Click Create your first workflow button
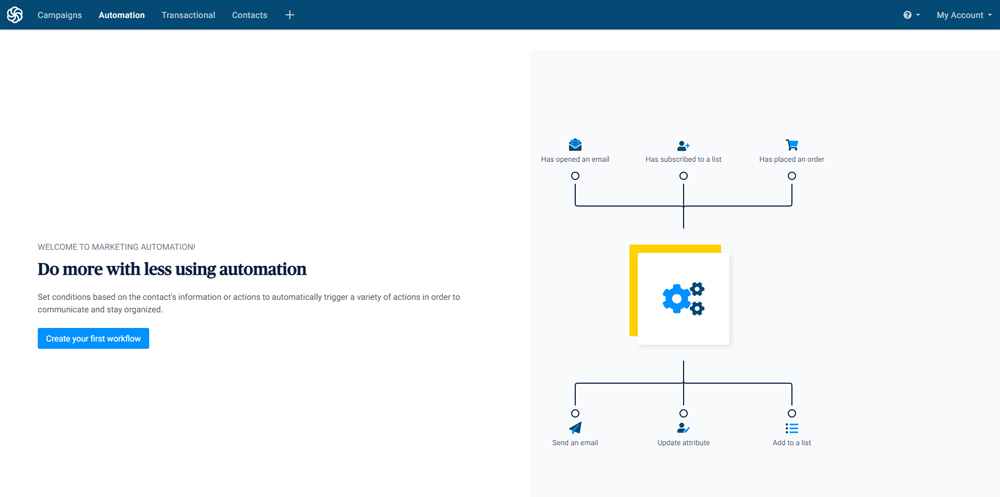The height and width of the screenshot is (497, 1000). (93, 339)
